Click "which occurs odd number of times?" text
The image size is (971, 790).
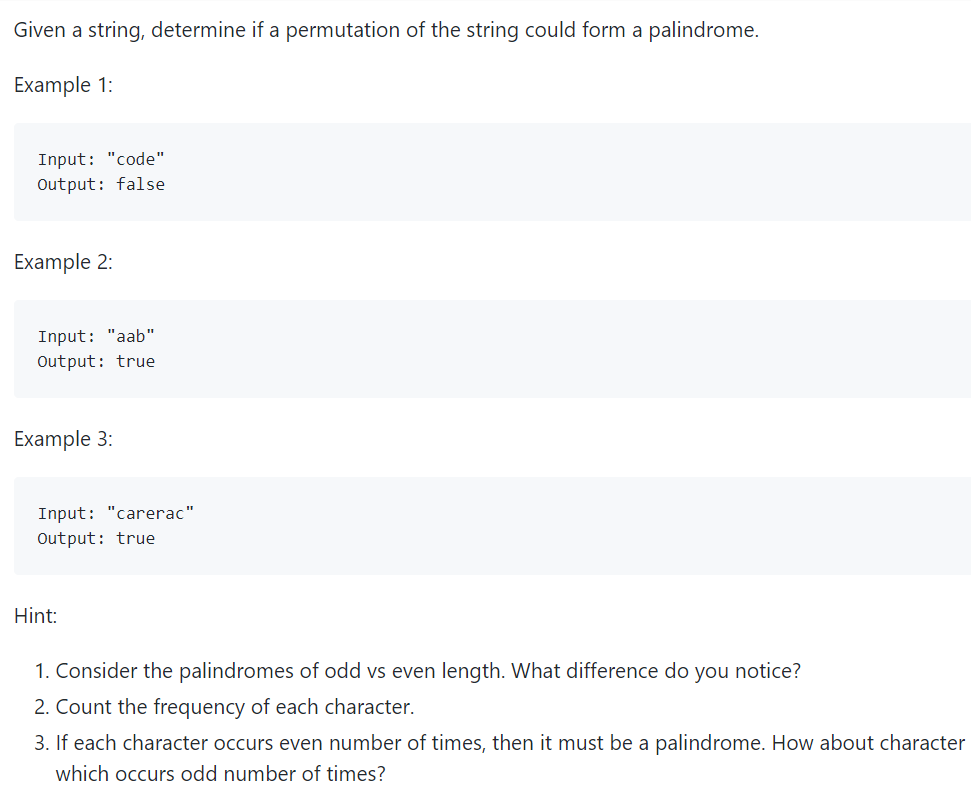pos(220,773)
